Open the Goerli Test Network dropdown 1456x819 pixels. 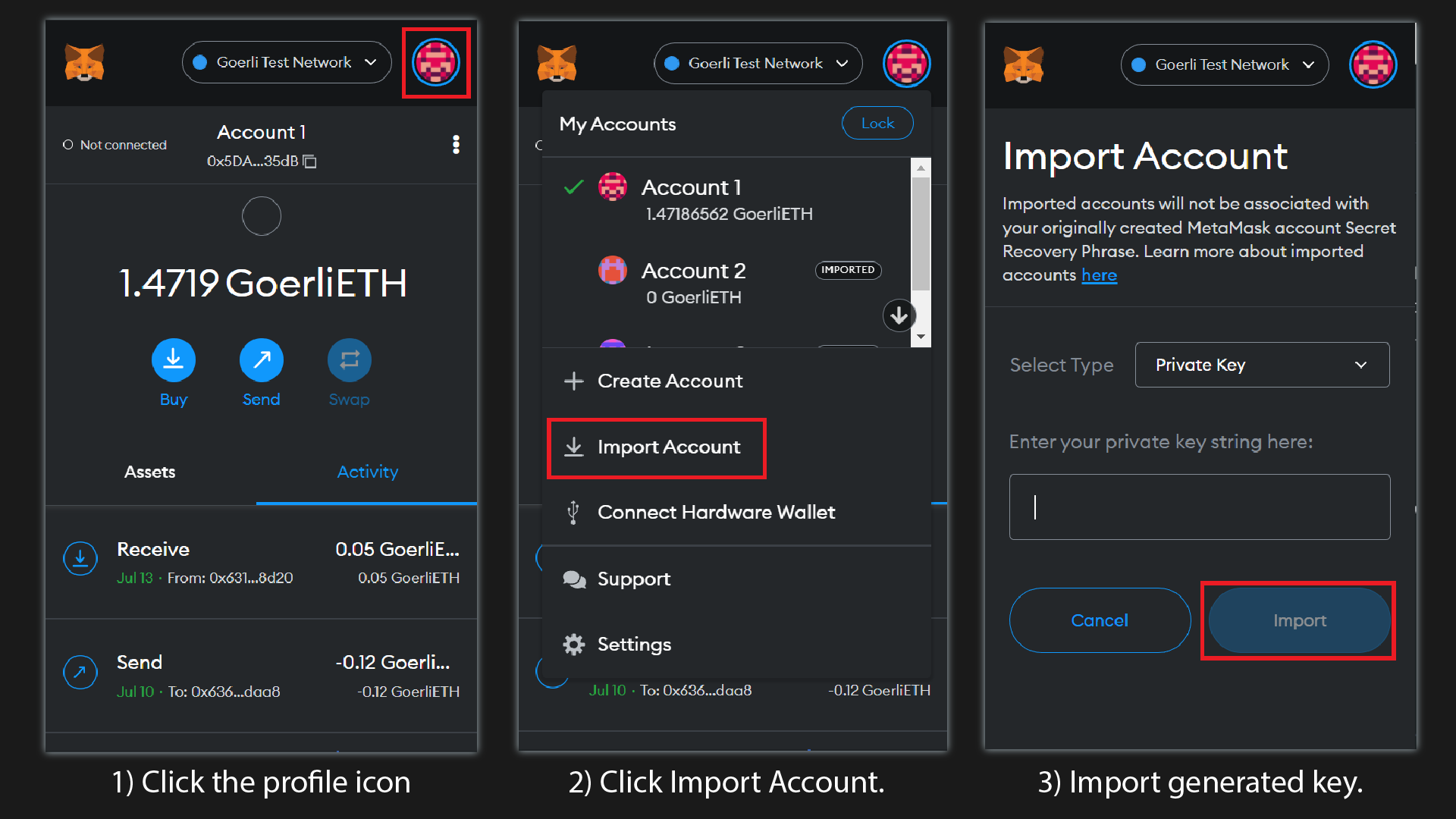286,62
